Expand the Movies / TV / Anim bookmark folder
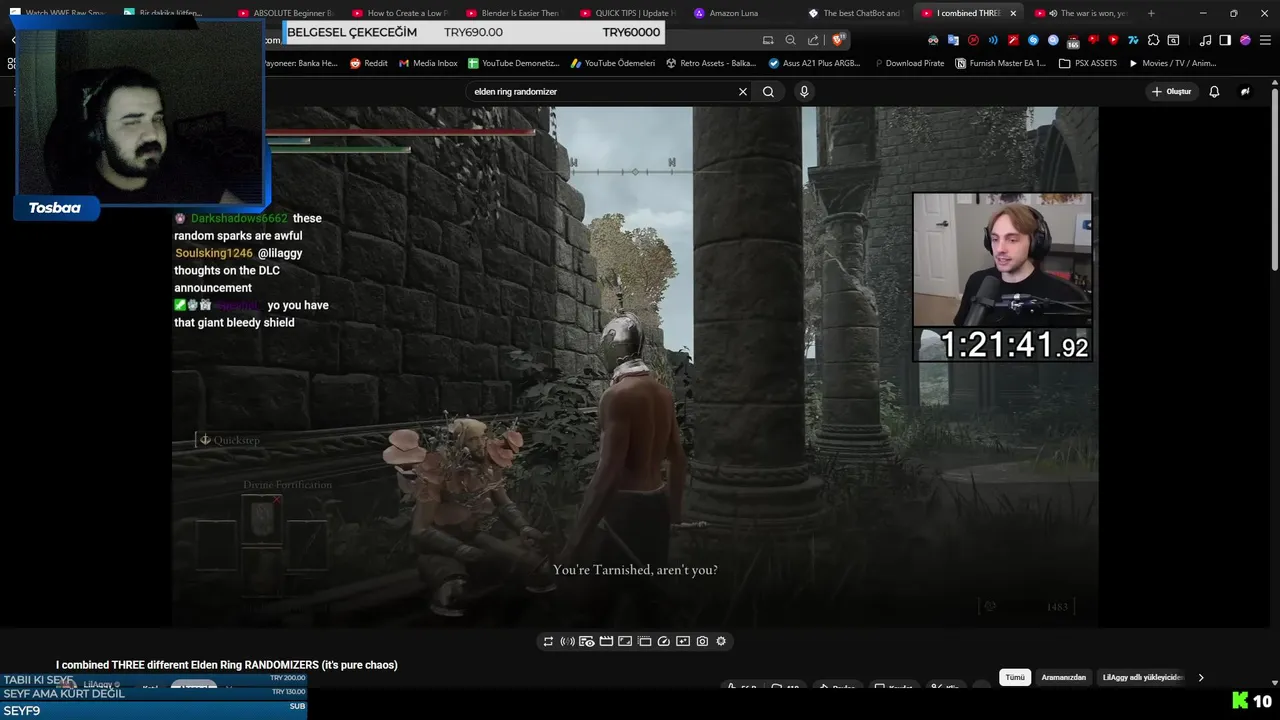Viewport: 1280px width, 720px height. point(1172,63)
